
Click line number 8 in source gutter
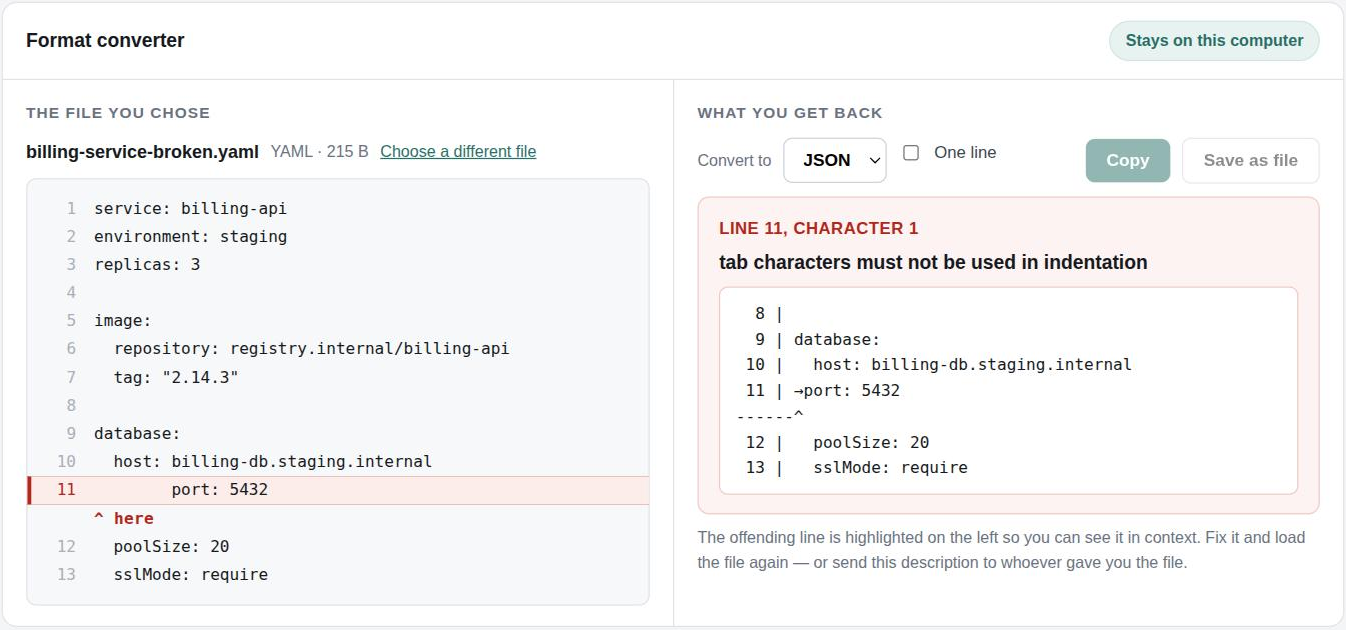click(71, 405)
